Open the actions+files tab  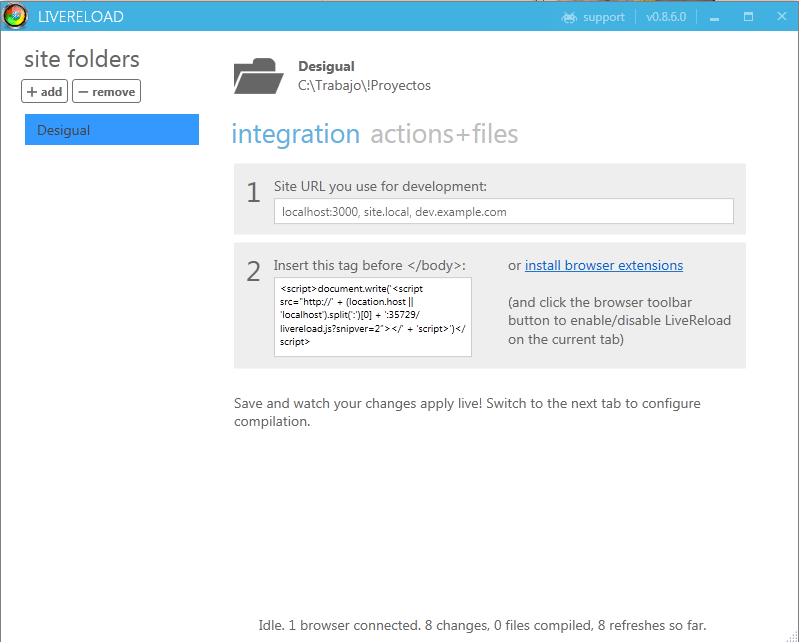point(444,134)
